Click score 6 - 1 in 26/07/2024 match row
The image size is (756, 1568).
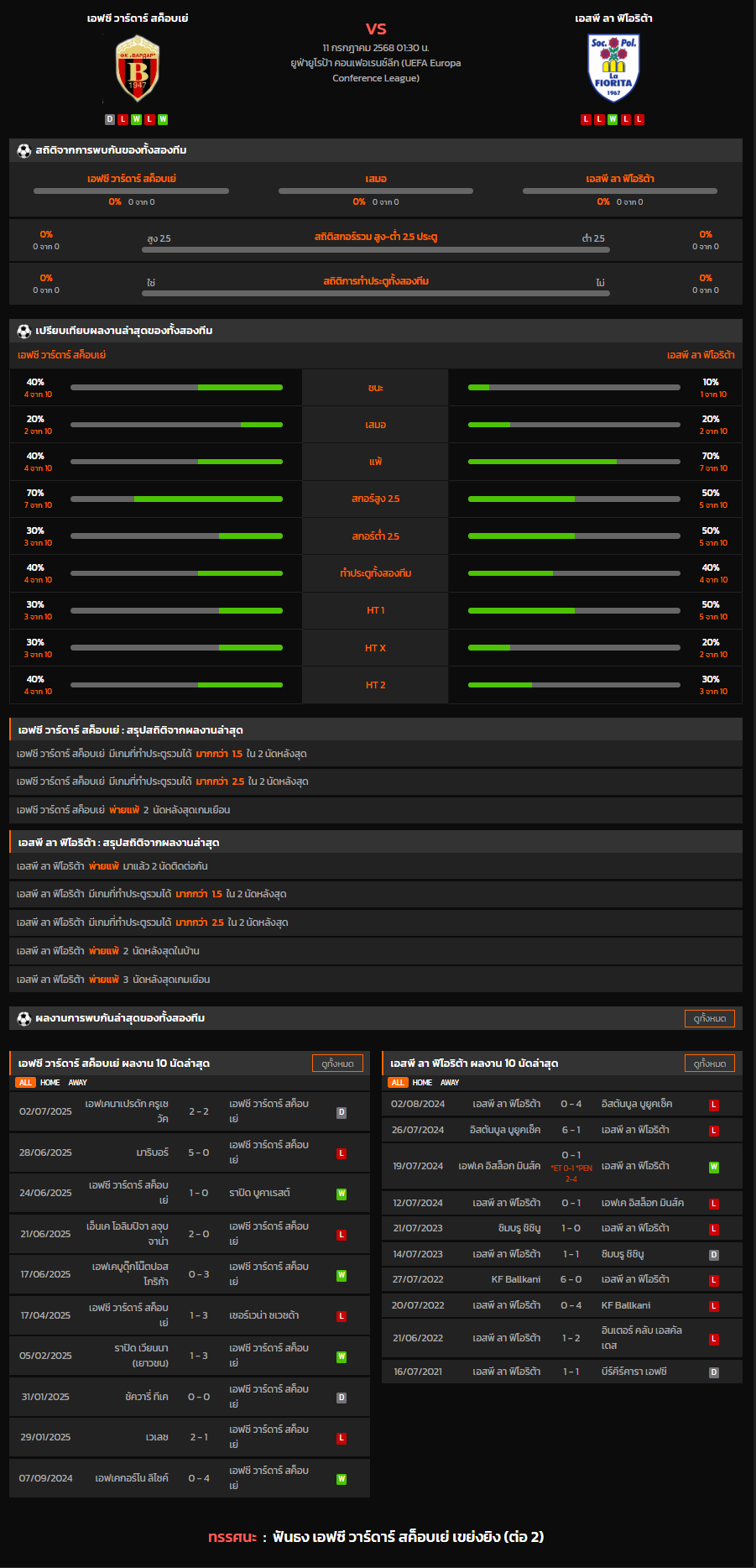[571, 1130]
